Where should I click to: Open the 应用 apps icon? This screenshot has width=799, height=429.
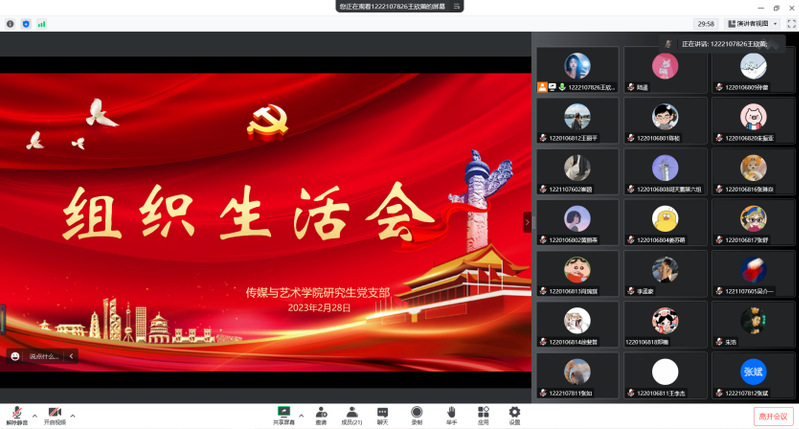tap(483, 413)
